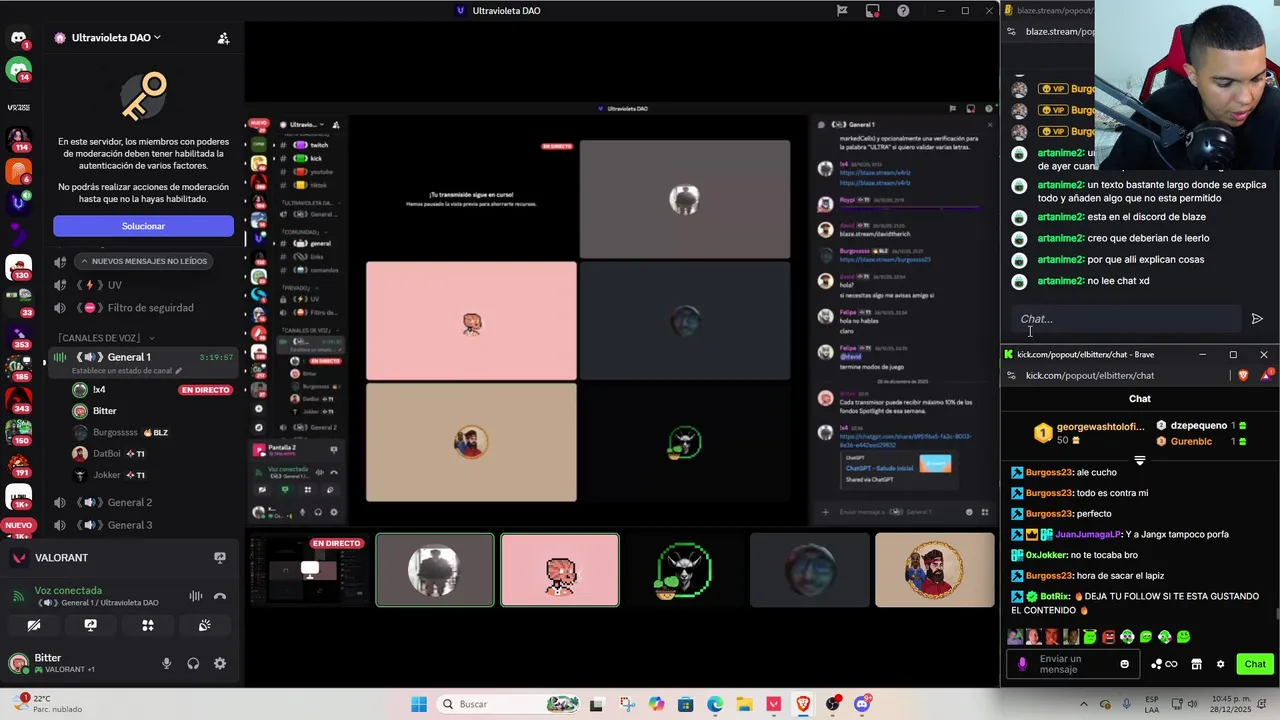1280x720 pixels.
Task: Open Kick chat settings gear
Action: tap(1220, 664)
